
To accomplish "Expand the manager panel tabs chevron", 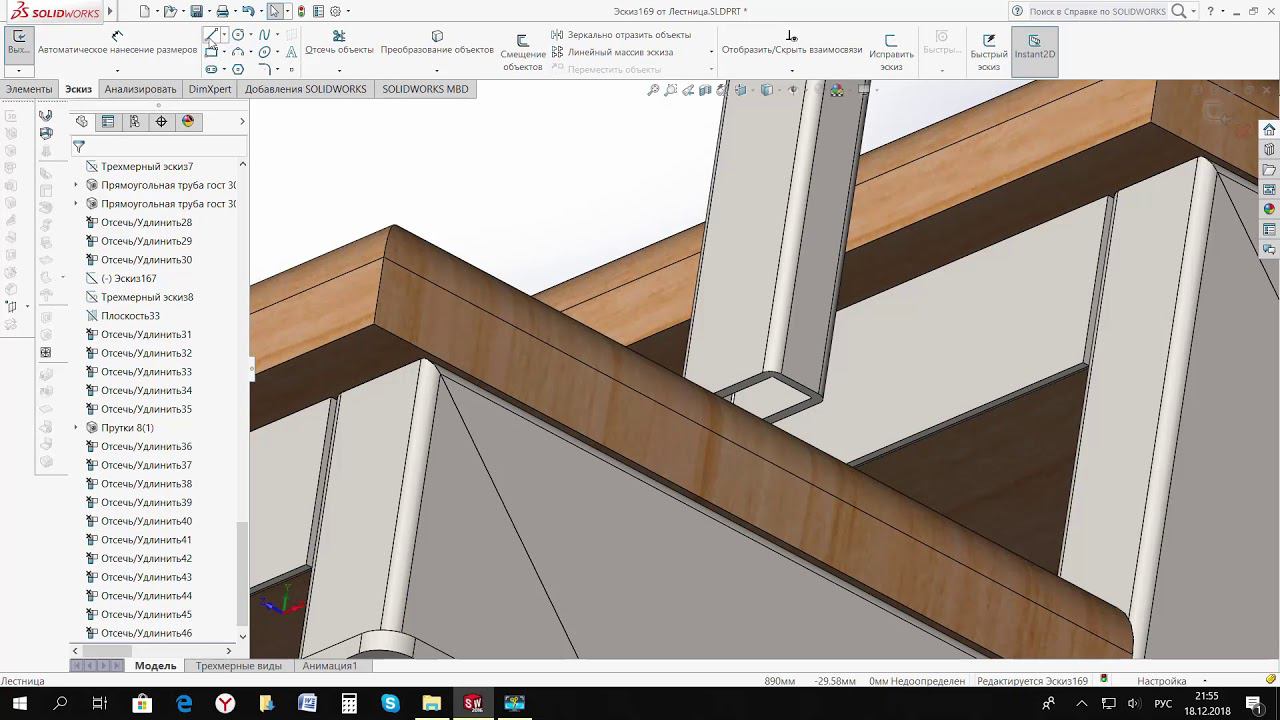I will pos(242,121).
